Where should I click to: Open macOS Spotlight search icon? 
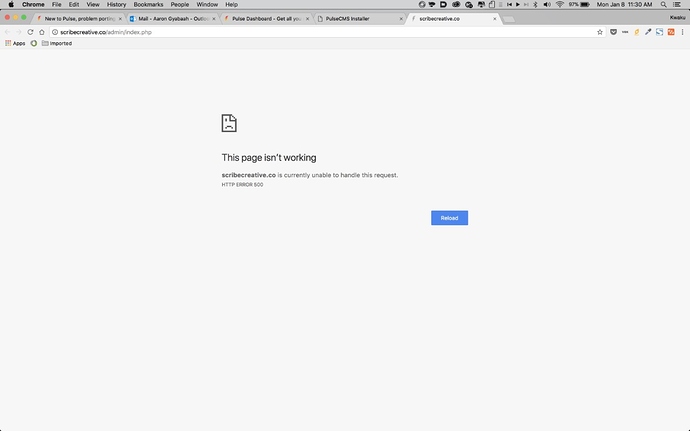[665, 5]
